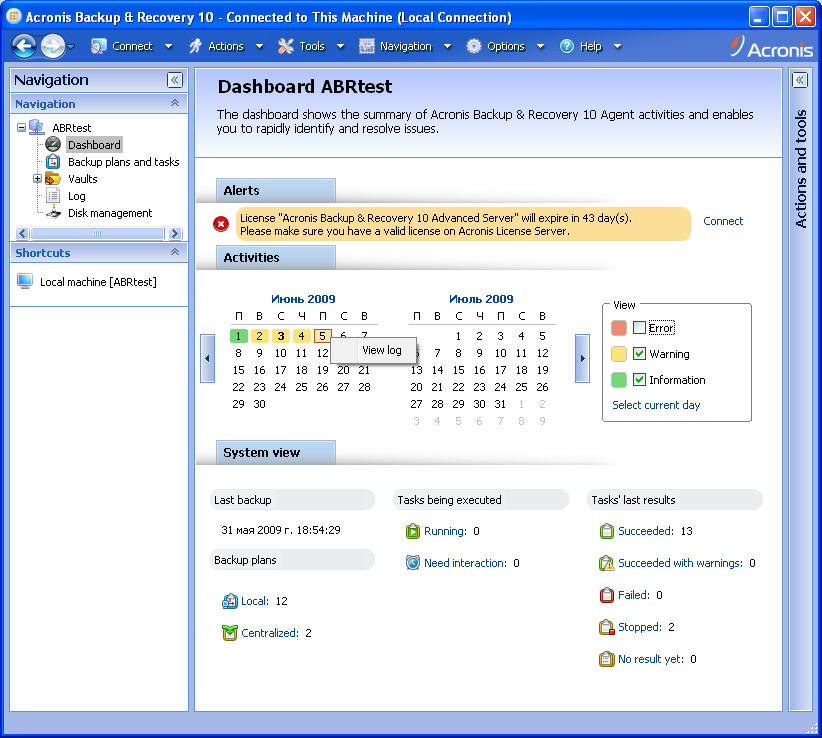Select June 3 yellow calendar day
Viewport: 822px width, 738px height.
point(280,336)
